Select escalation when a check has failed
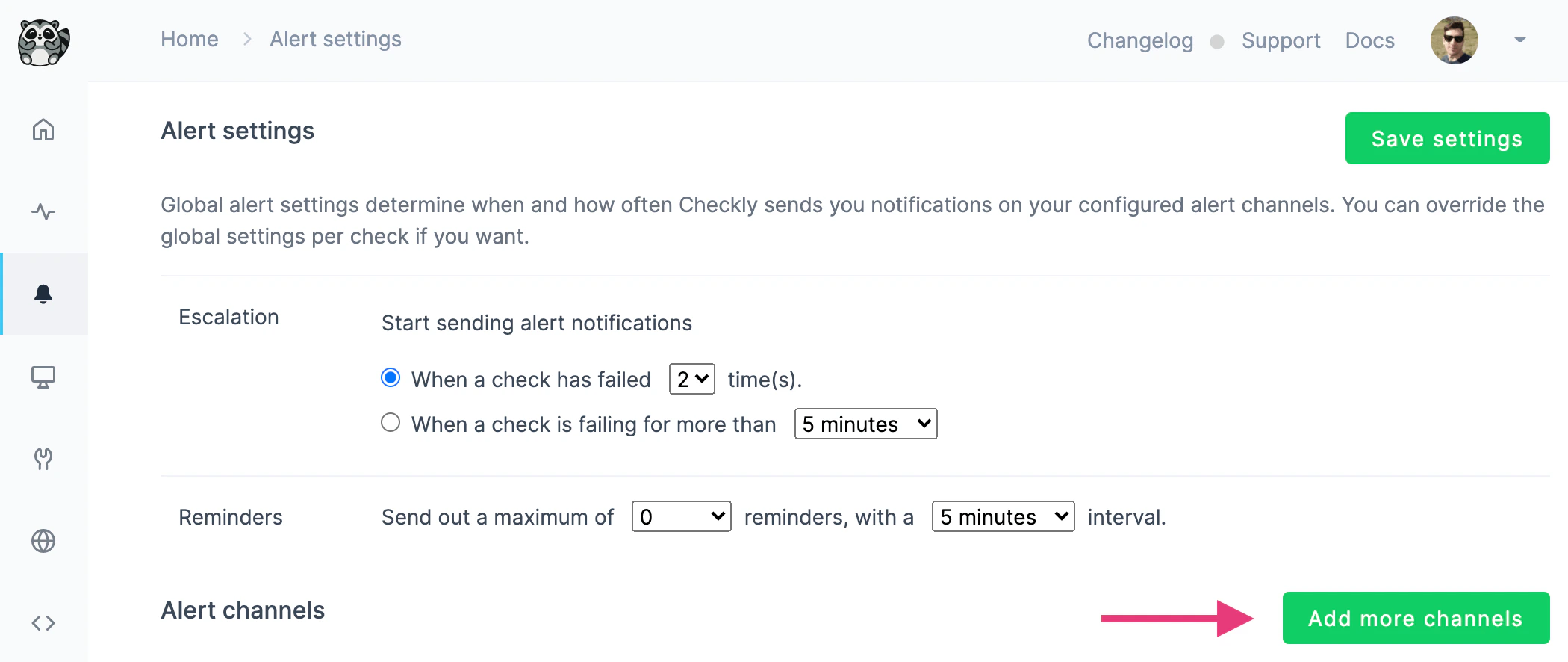1568x662 pixels. 390,378
